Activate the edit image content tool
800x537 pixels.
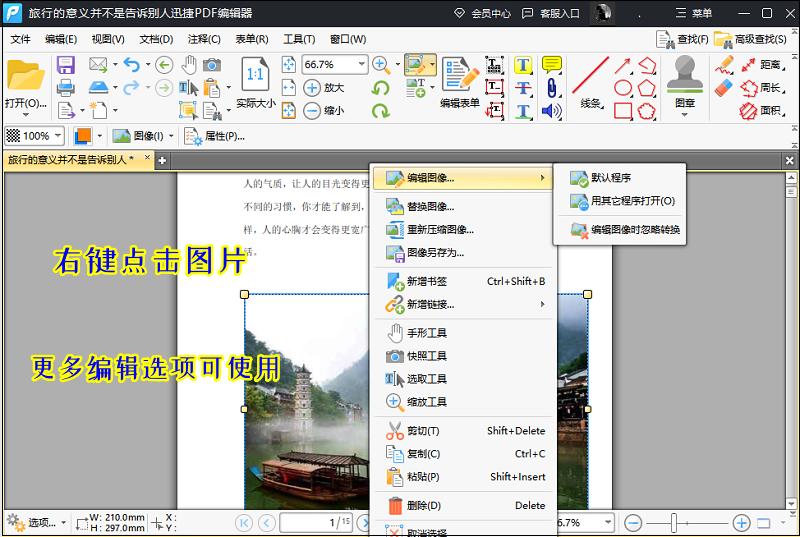coord(416,65)
